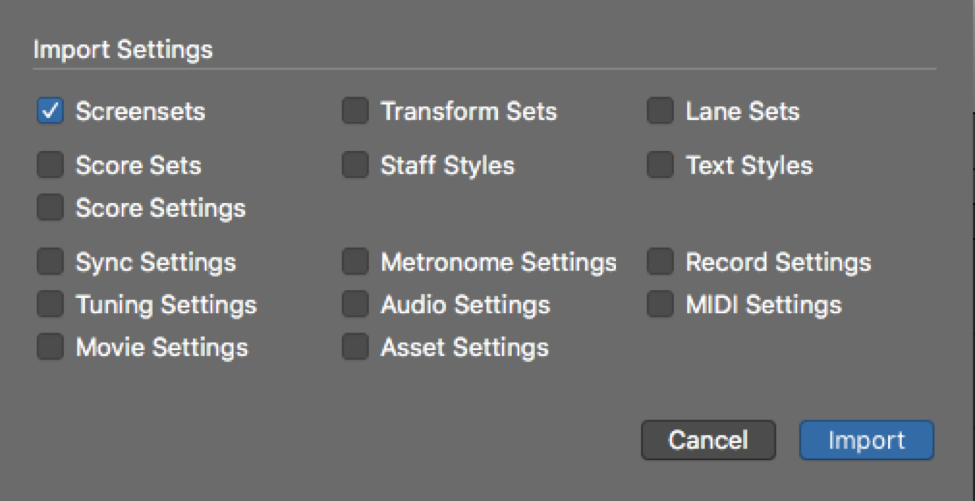The image size is (975, 501).
Task: Check the Lane Sets option
Action: (660, 111)
